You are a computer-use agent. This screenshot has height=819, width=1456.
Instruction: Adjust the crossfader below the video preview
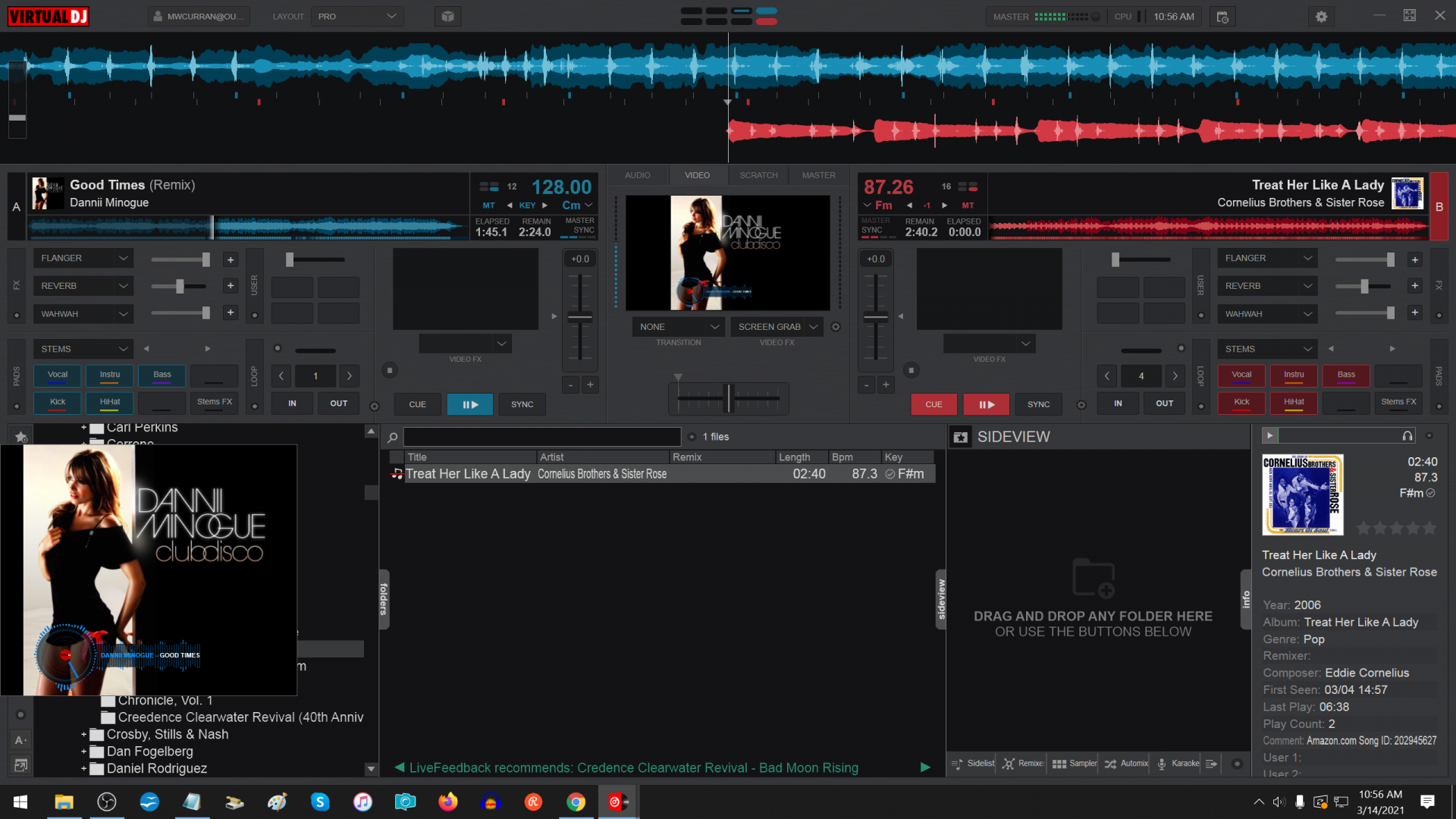tap(727, 398)
